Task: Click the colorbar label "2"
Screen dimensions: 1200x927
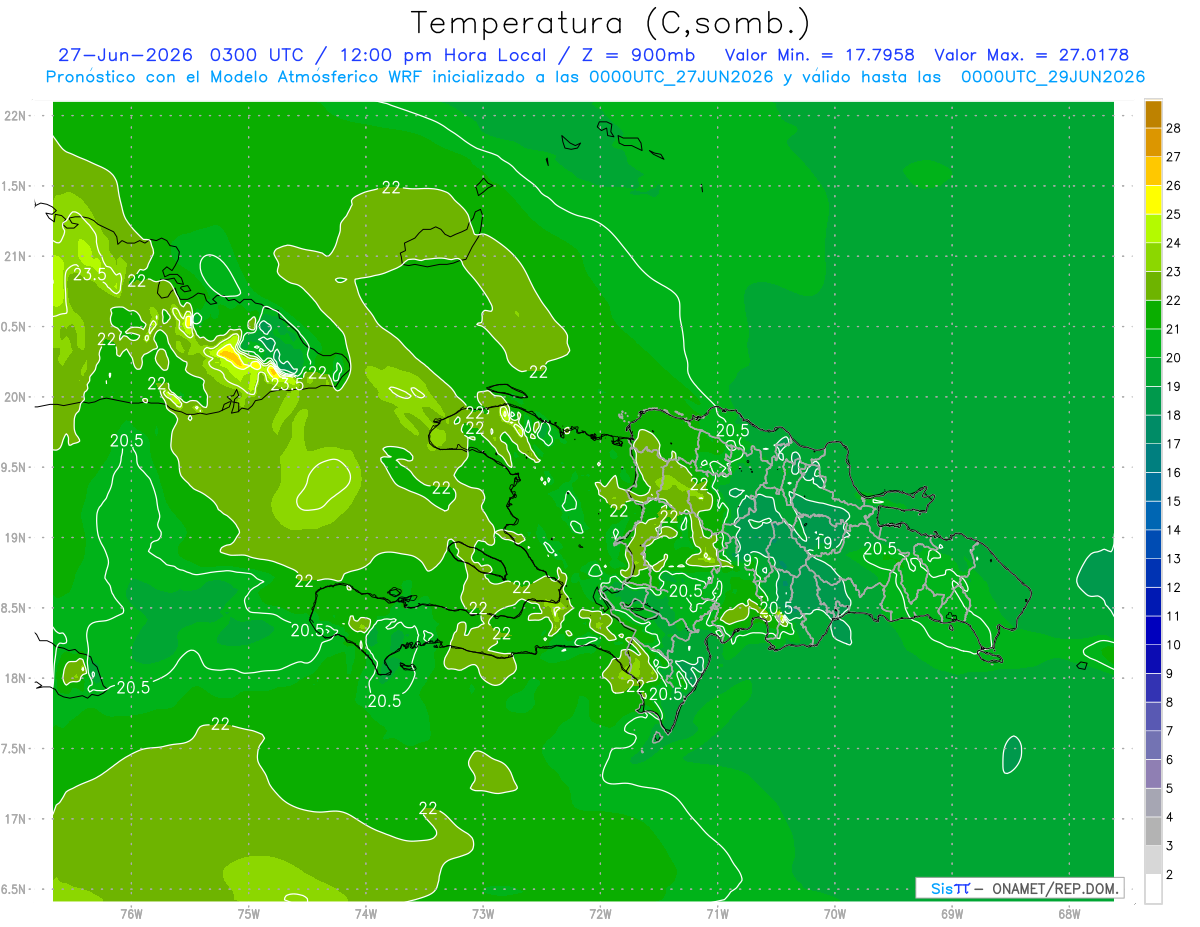Action: pos(1170,875)
